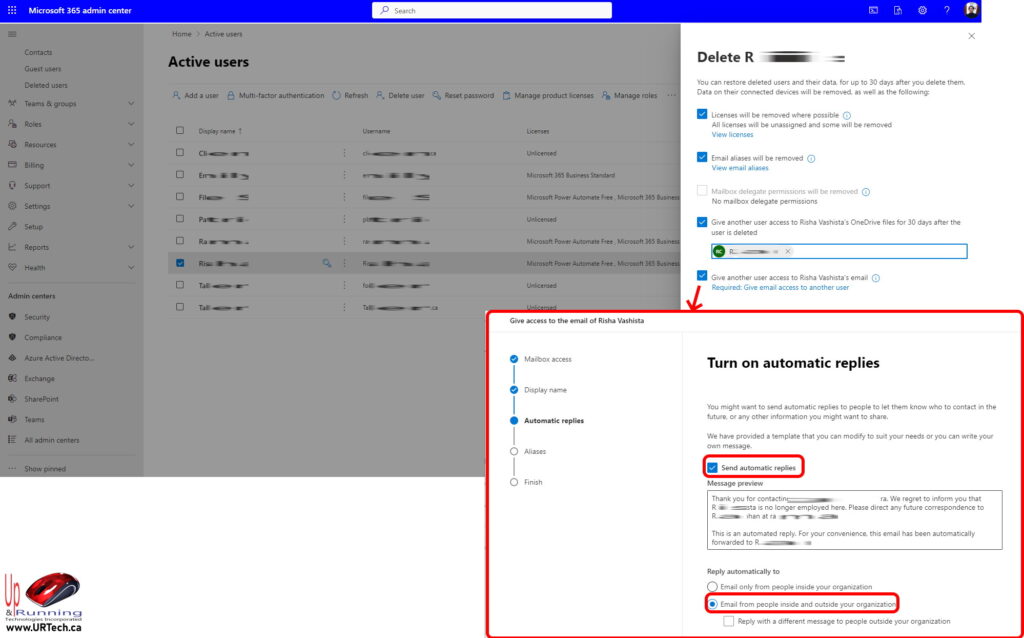Viewport: 1024px width, 638px height.
Task: Check Reply with a different message option
Action: (x=729, y=621)
